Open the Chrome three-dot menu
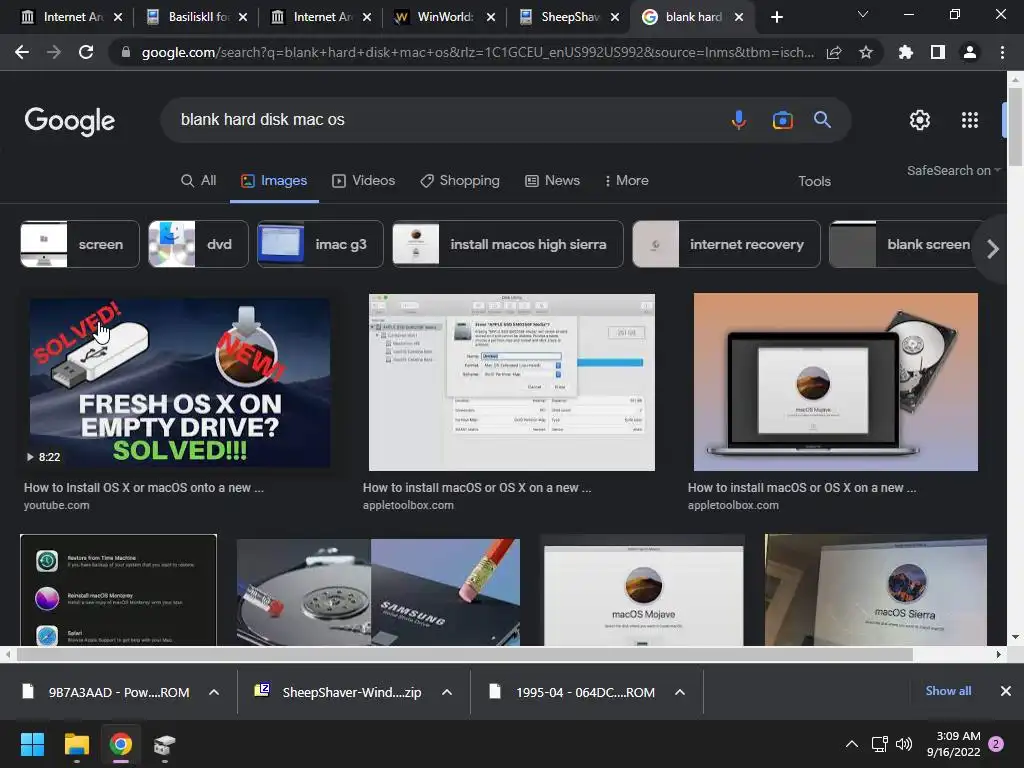Image resolution: width=1024 pixels, height=768 pixels. (1002, 52)
